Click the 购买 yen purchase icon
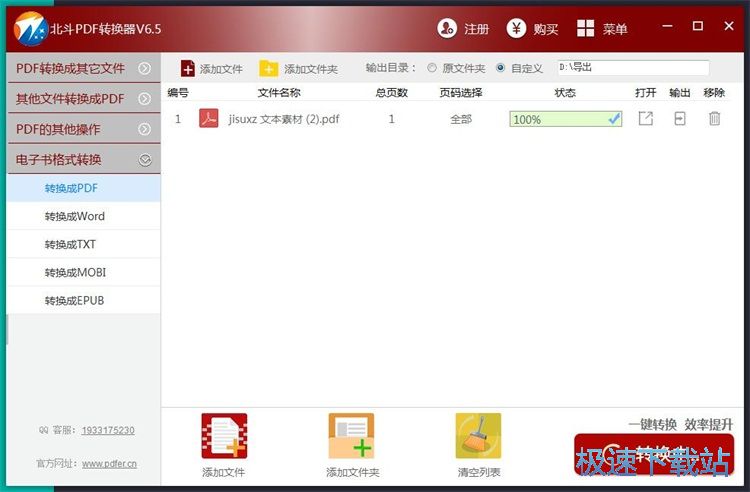750x492 pixels. (516, 29)
